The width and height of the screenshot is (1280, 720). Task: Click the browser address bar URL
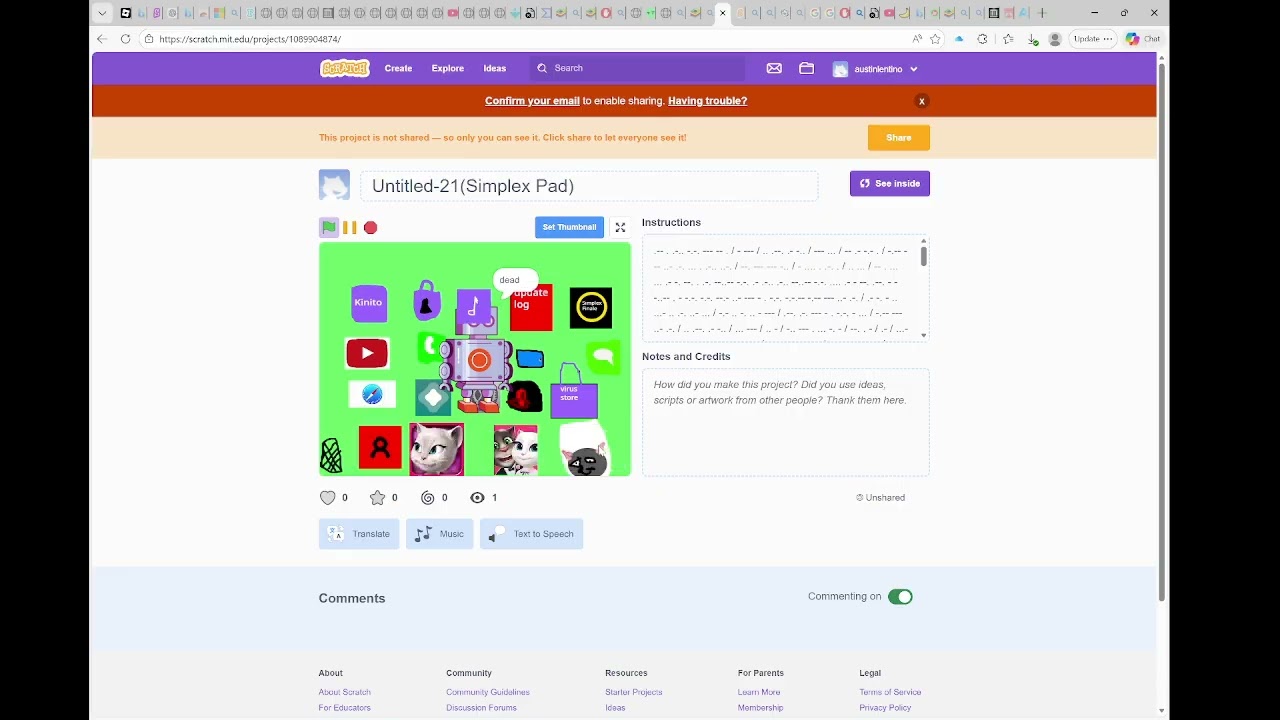(x=250, y=39)
